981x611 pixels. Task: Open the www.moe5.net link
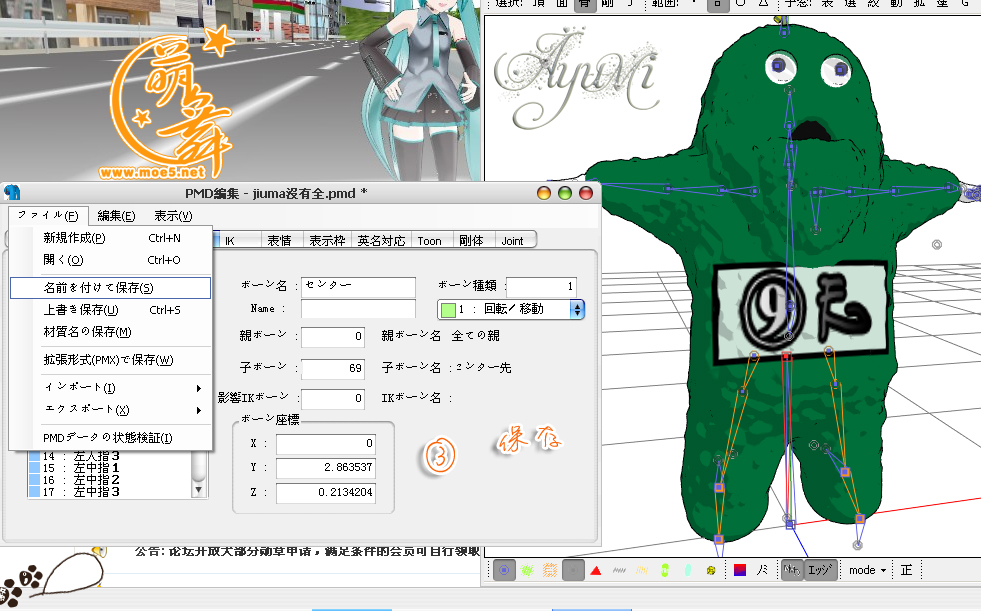(152, 171)
